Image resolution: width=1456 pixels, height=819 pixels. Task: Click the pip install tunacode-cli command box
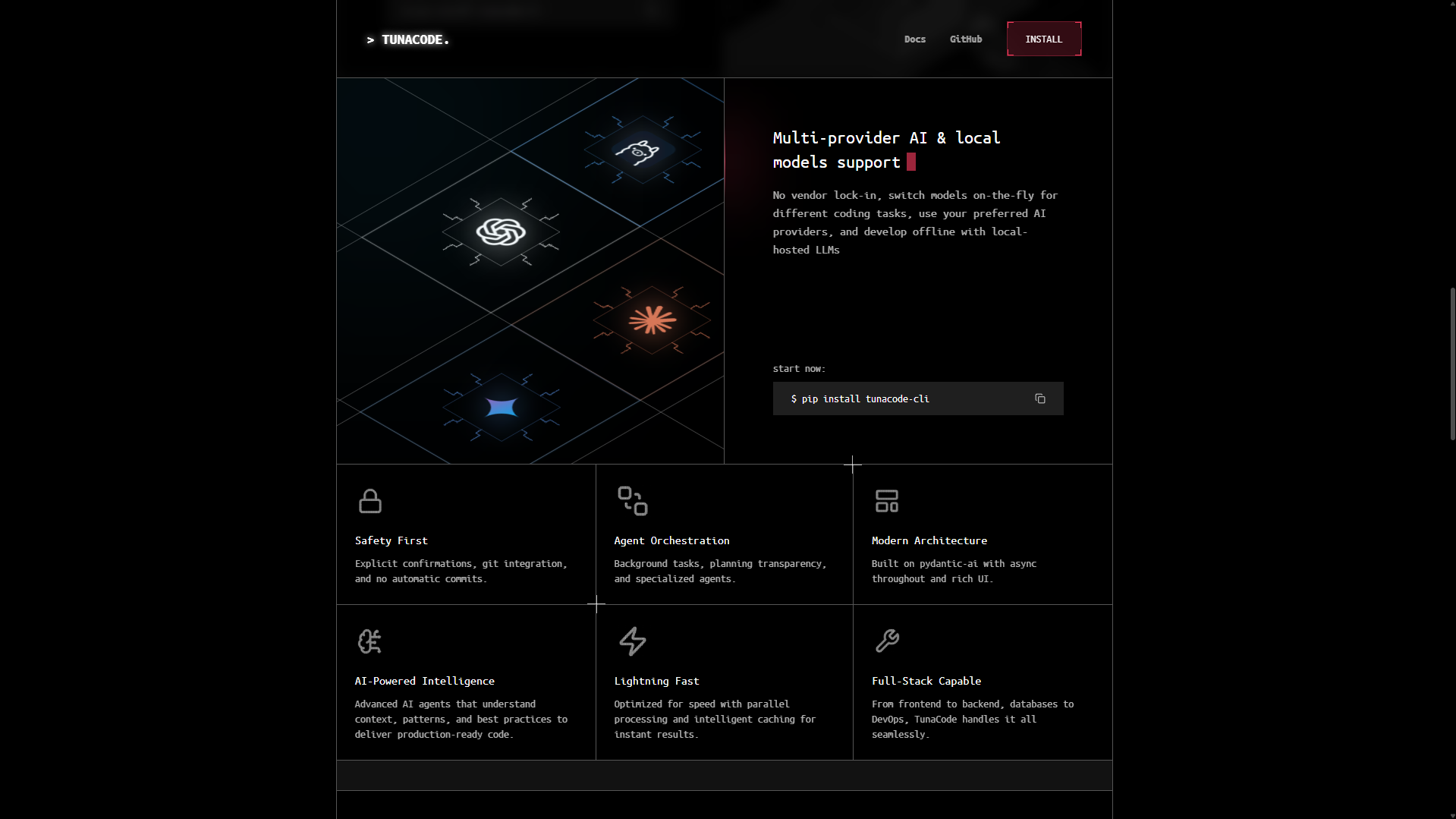tap(917, 398)
